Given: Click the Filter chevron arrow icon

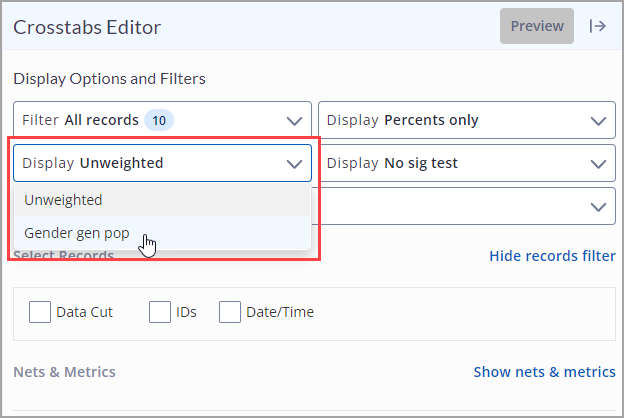Looking at the screenshot, I should [x=294, y=121].
